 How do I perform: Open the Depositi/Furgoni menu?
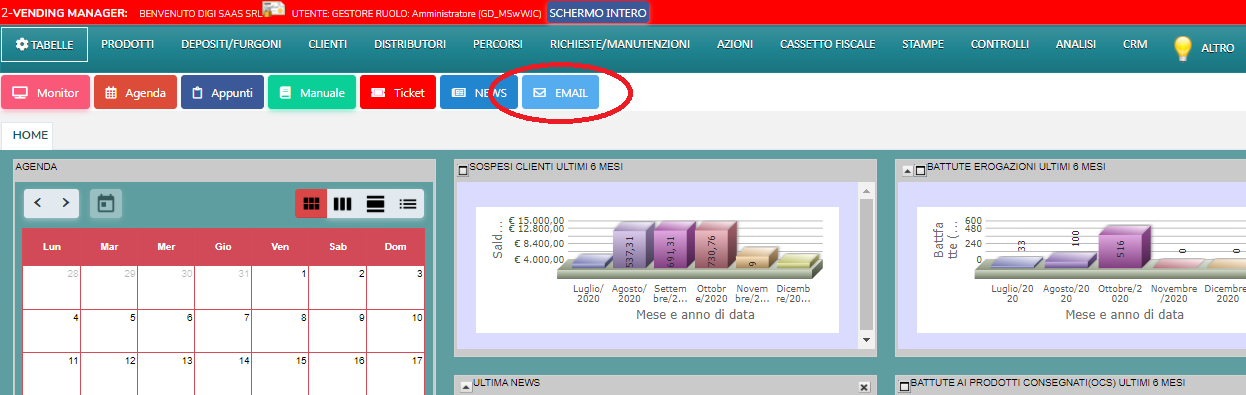tap(231, 45)
